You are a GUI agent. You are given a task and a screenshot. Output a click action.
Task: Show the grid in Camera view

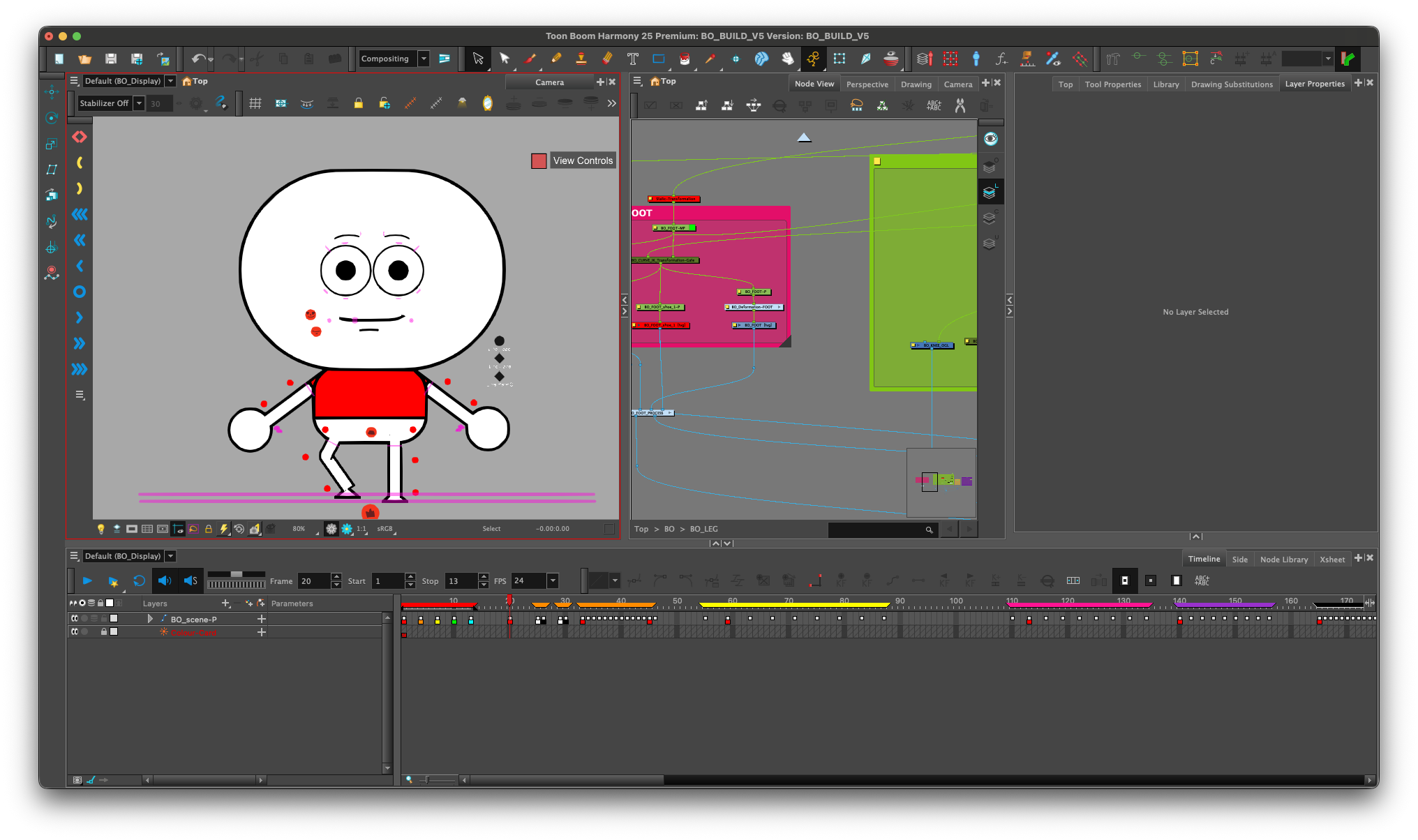(x=255, y=103)
